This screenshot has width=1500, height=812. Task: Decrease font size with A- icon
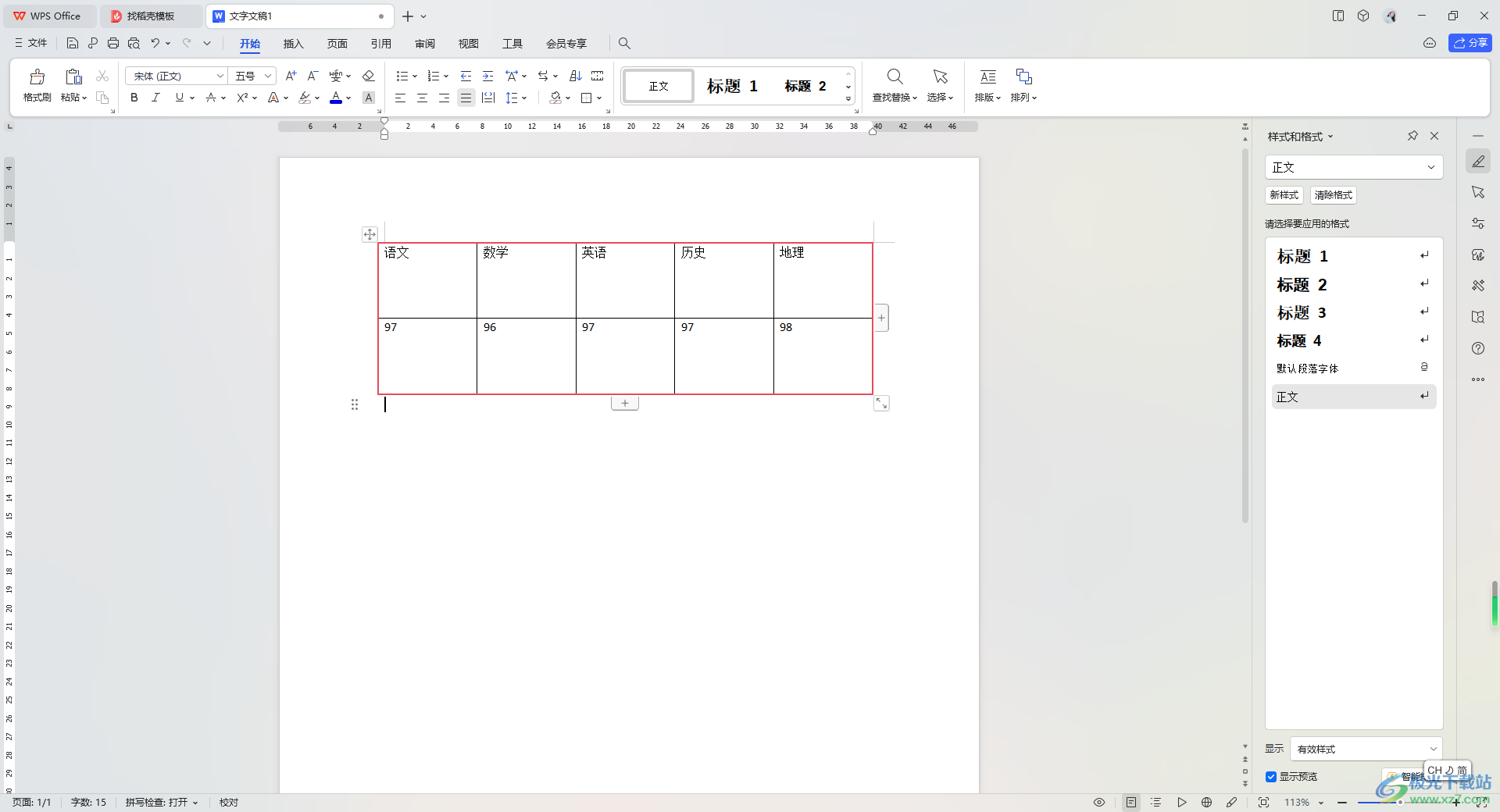(312, 76)
